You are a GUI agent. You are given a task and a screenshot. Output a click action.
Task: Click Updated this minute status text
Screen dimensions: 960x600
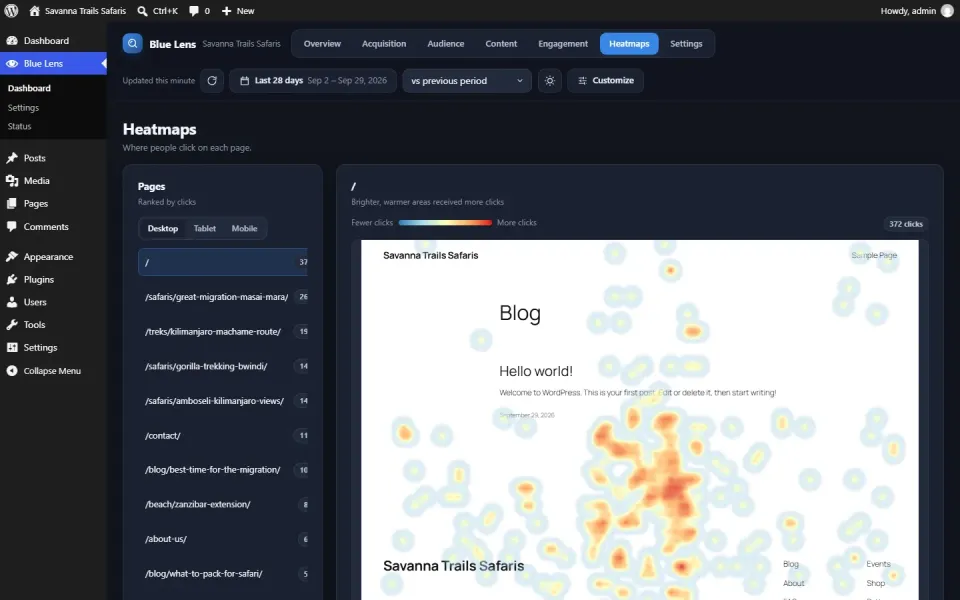tap(159, 81)
